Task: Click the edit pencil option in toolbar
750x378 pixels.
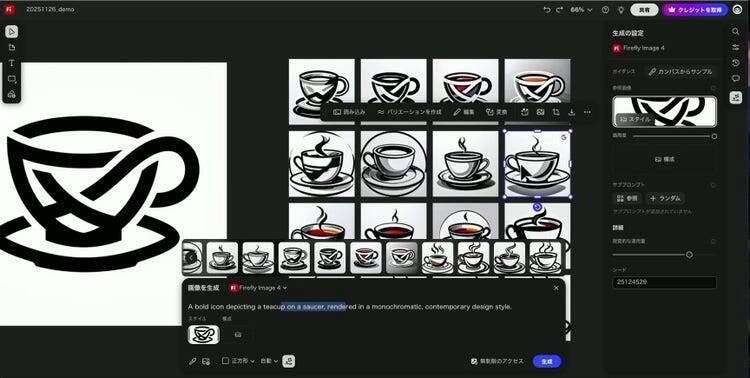Action: pos(464,112)
